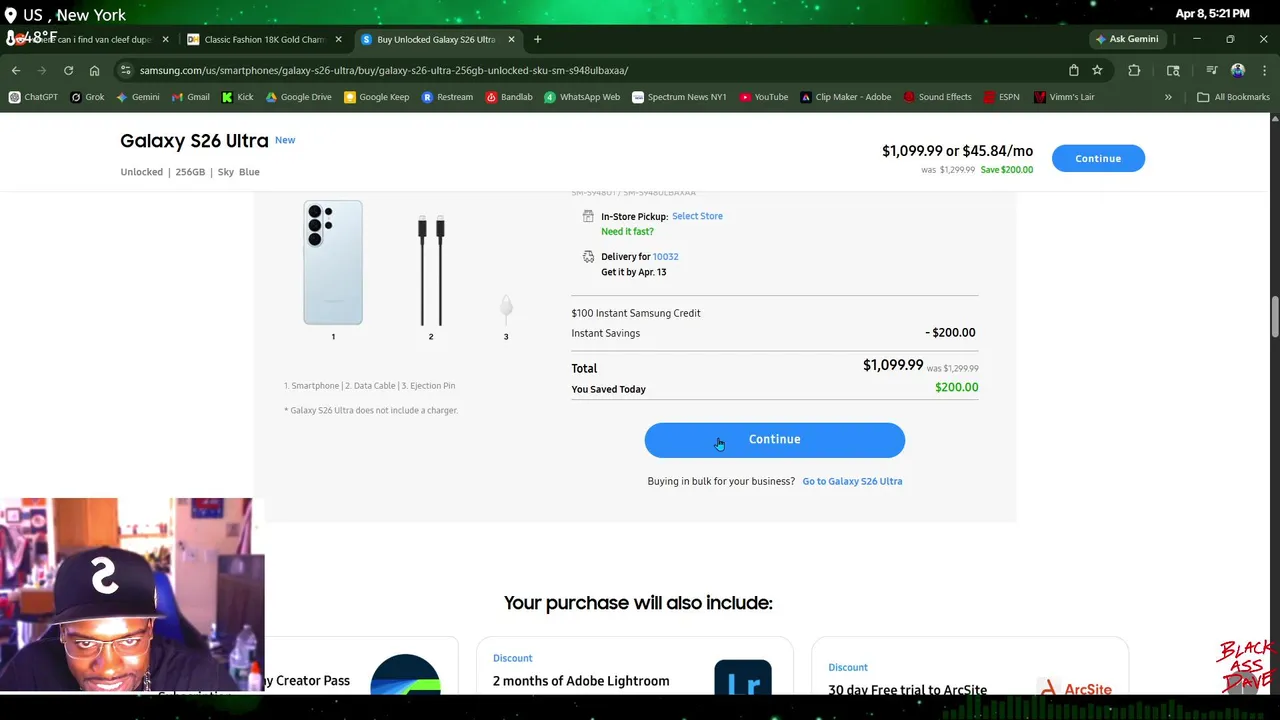This screenshot has width=1280, height=720.
Task: Open the Clip Maker - Adobe bookmark
Action: [845, 97]
